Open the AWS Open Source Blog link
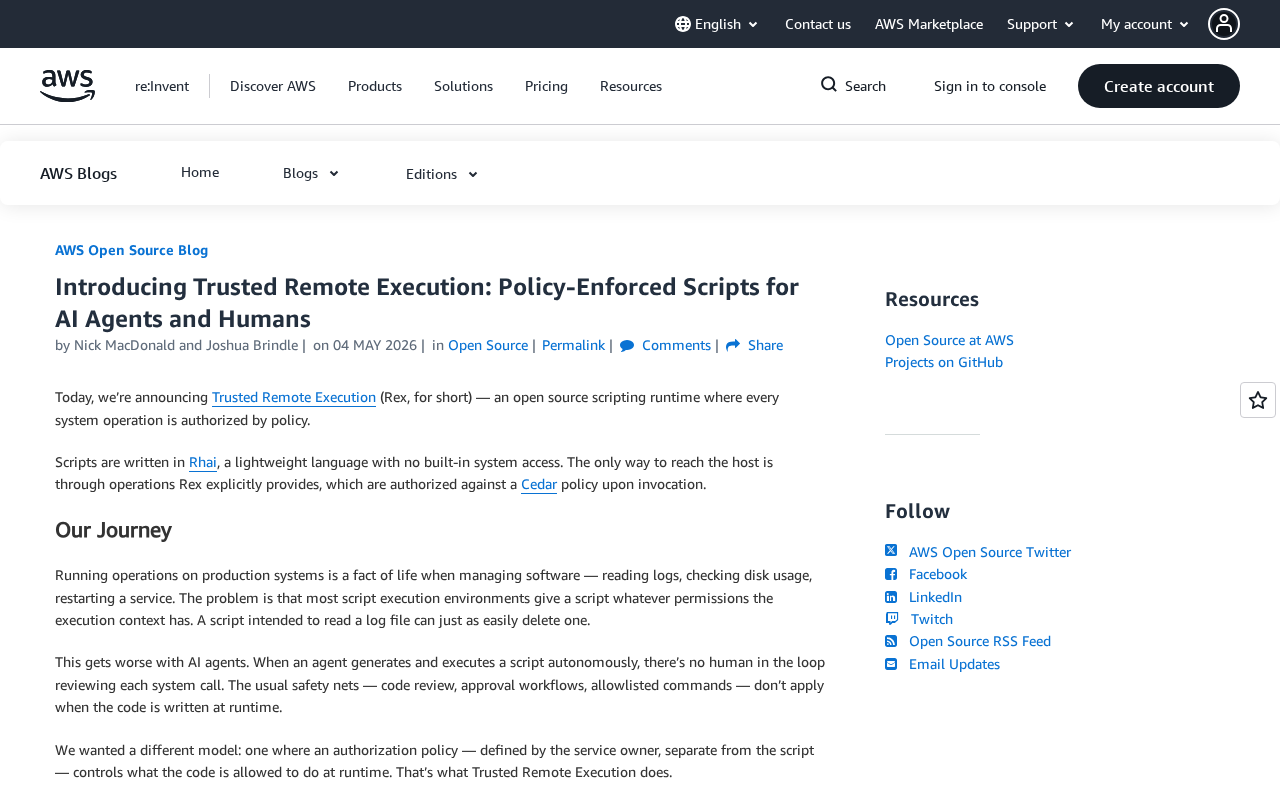The width and height of the screenshot is (1280, 800). [x=132, y=250]
